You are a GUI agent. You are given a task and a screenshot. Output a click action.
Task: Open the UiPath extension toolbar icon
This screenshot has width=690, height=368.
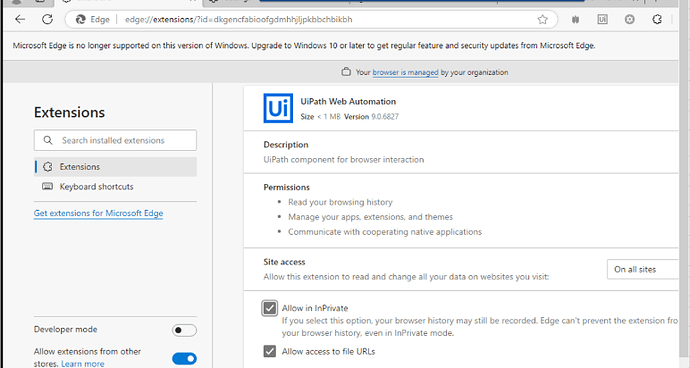(x=602, y=19)
